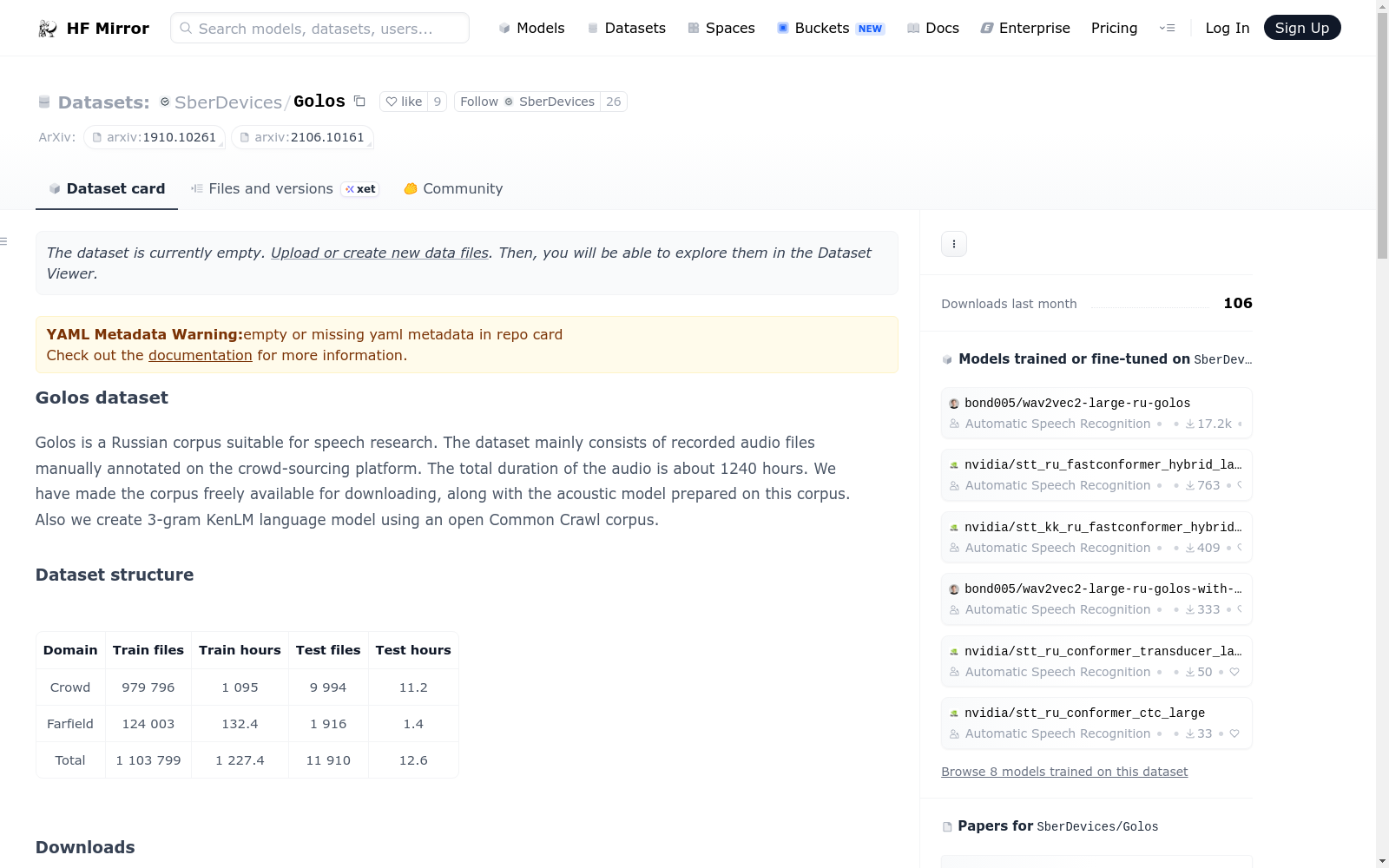This screenshot has height=868, width=1389.
Task: Show the 26 followers of SberDevices
Action: tap(614, 102)
